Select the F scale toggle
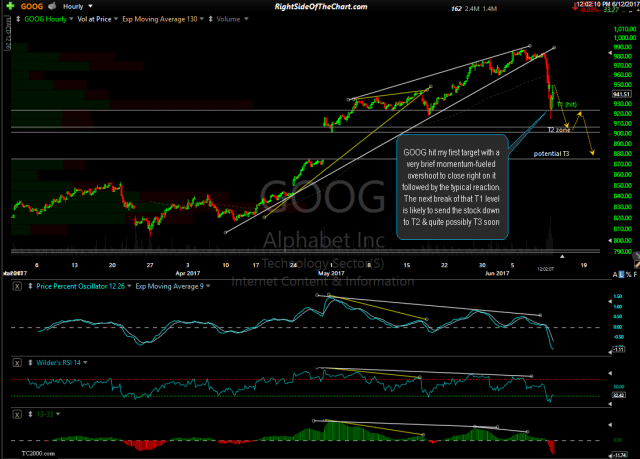This screenshot has height=459, width=640. [x=636, y=275]
